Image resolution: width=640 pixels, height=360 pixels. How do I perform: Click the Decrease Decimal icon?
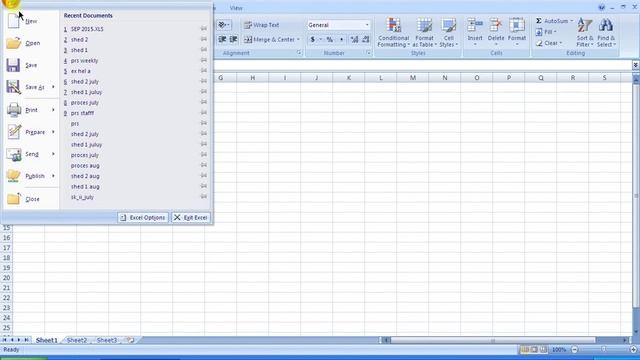click(366, 39)
